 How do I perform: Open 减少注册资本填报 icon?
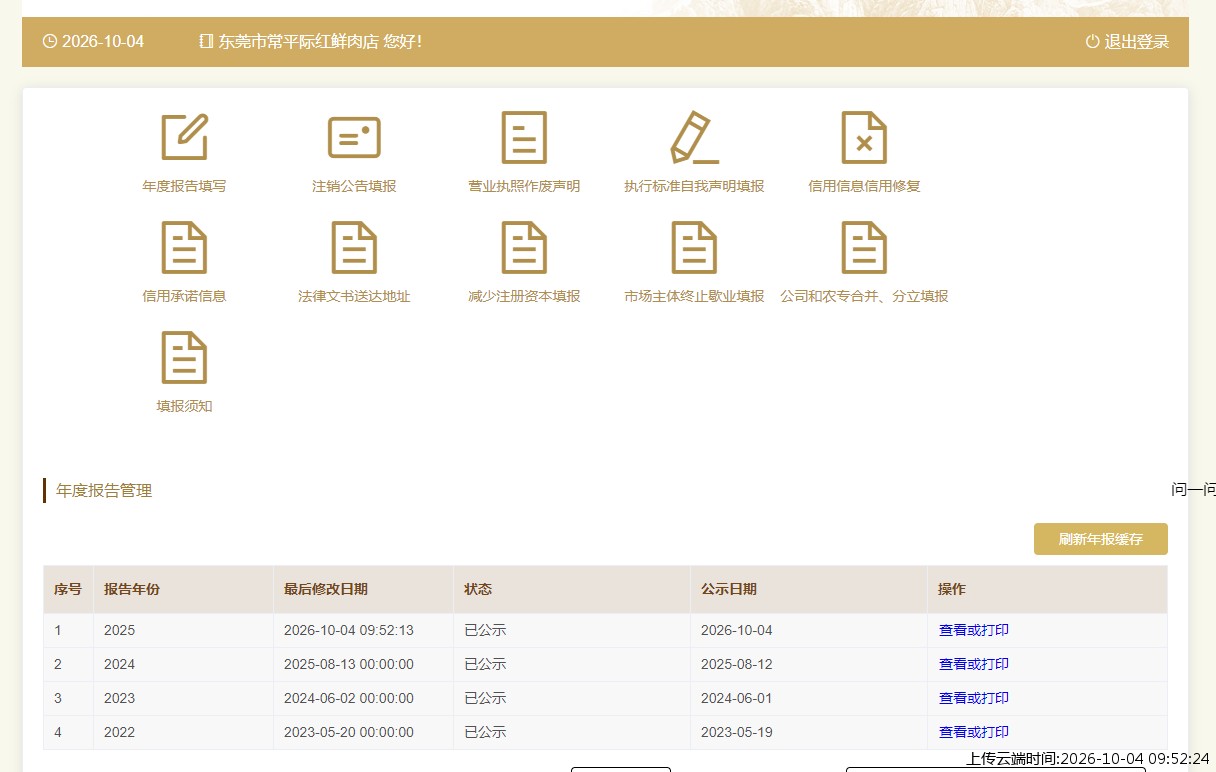tap(524, 247)
